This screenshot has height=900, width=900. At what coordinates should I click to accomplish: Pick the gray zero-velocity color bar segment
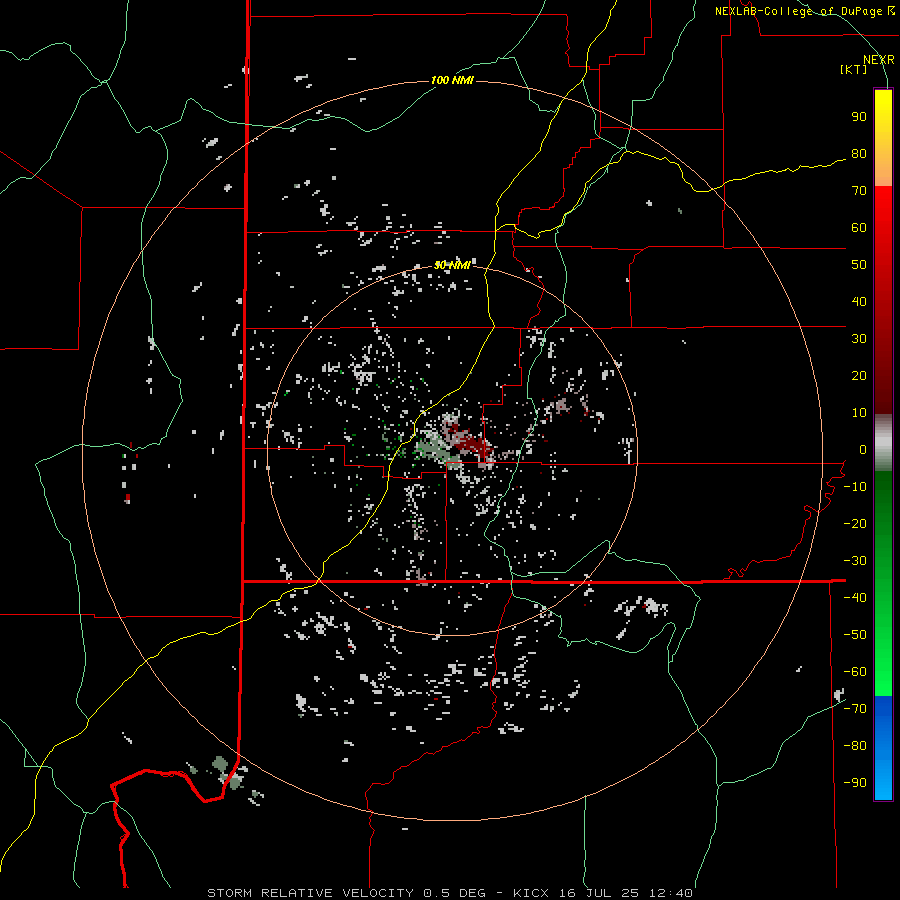(883, 443)
